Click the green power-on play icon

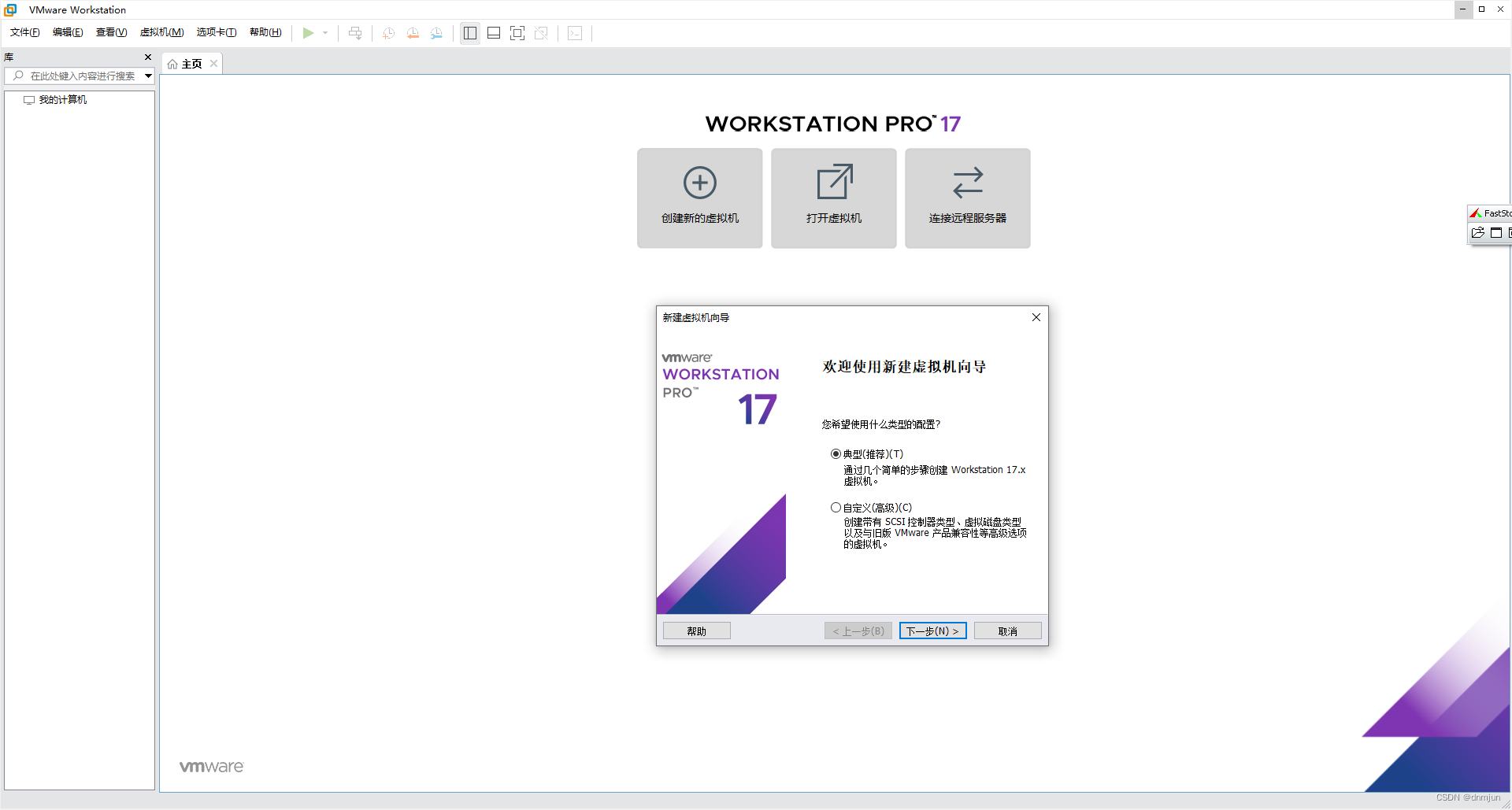[308, 33]
